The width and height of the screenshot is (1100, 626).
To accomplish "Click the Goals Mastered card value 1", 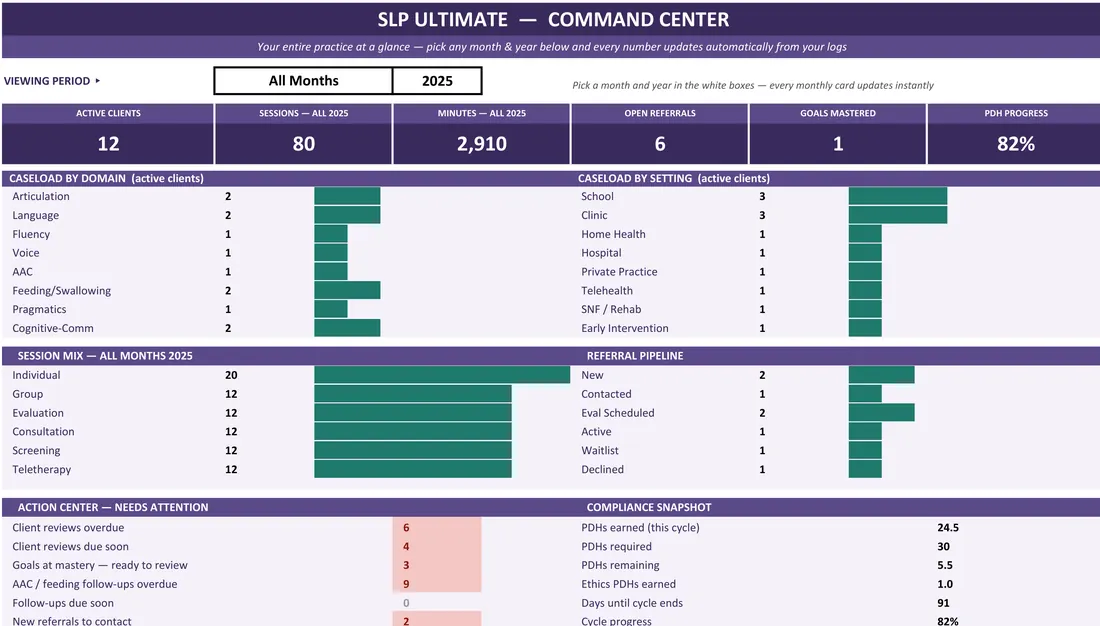I will click(838, 144).
